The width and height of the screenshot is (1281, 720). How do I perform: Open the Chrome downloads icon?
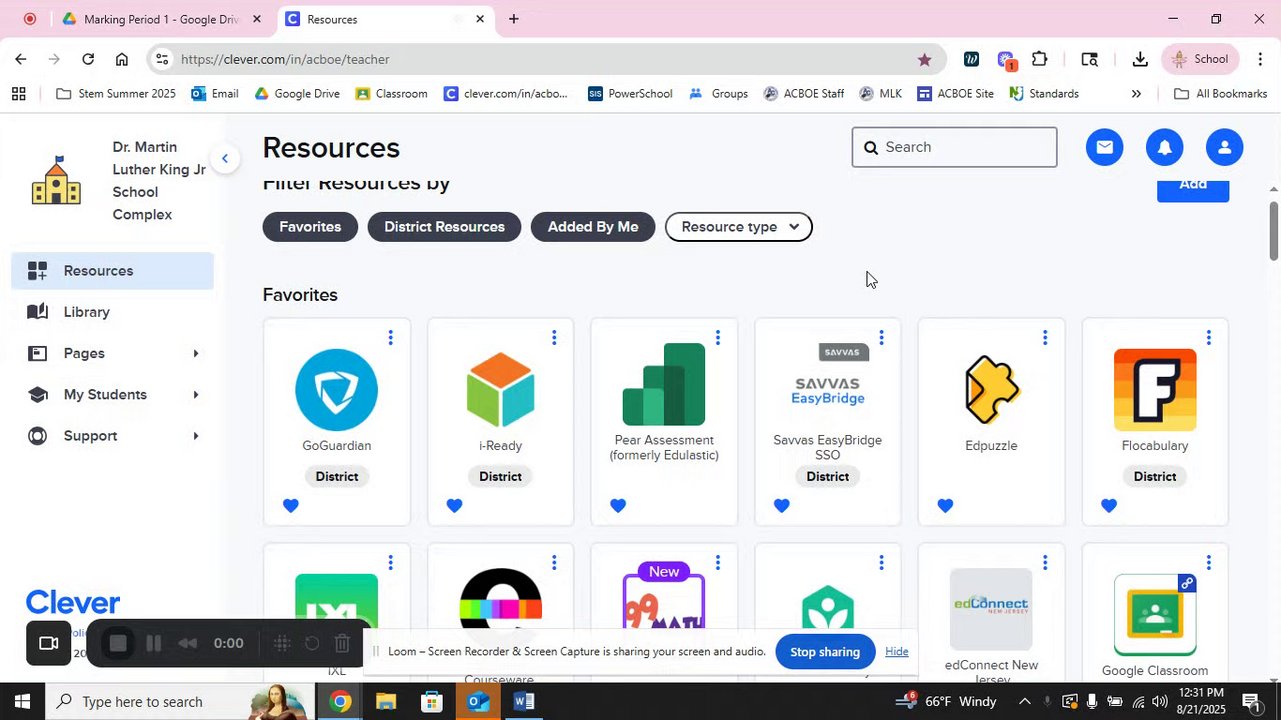click(1140, 59)
